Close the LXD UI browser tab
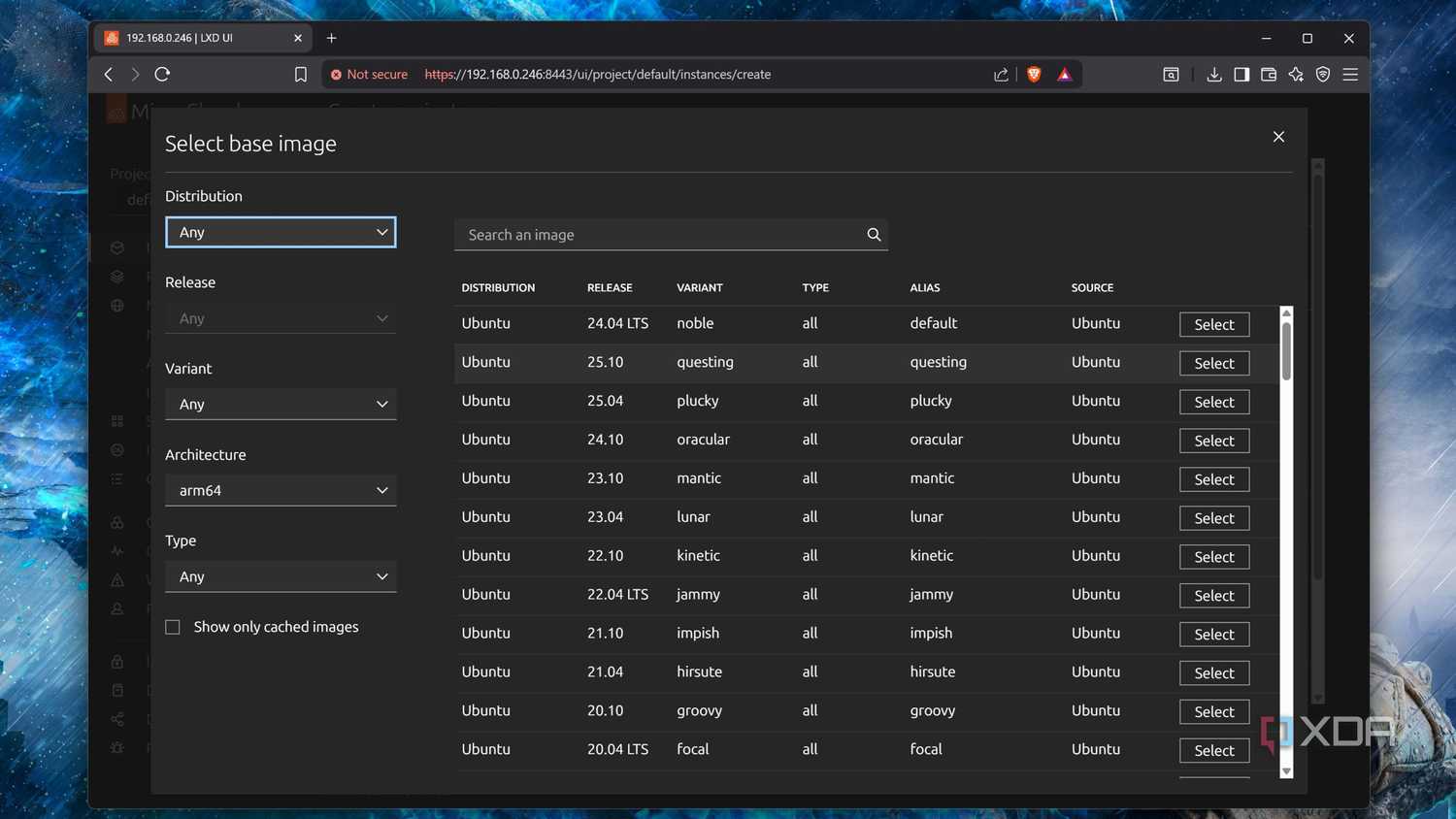This screenshot has height=819, width=1456. click(x=298, y=38)
